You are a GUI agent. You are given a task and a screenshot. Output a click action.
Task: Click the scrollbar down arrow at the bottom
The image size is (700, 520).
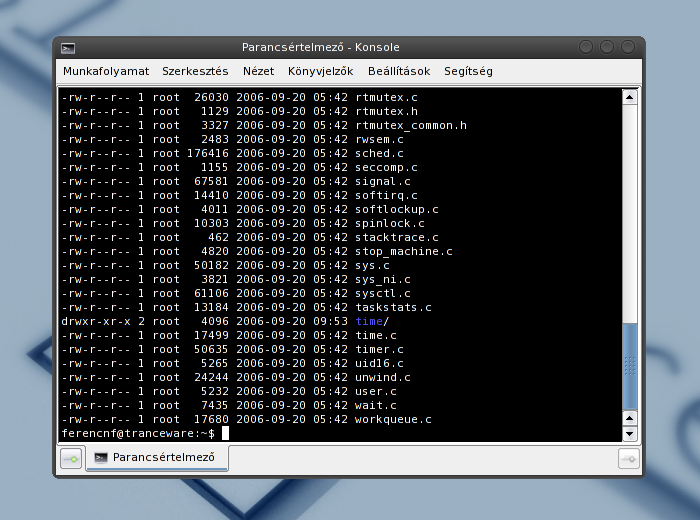tap(629, 433)
